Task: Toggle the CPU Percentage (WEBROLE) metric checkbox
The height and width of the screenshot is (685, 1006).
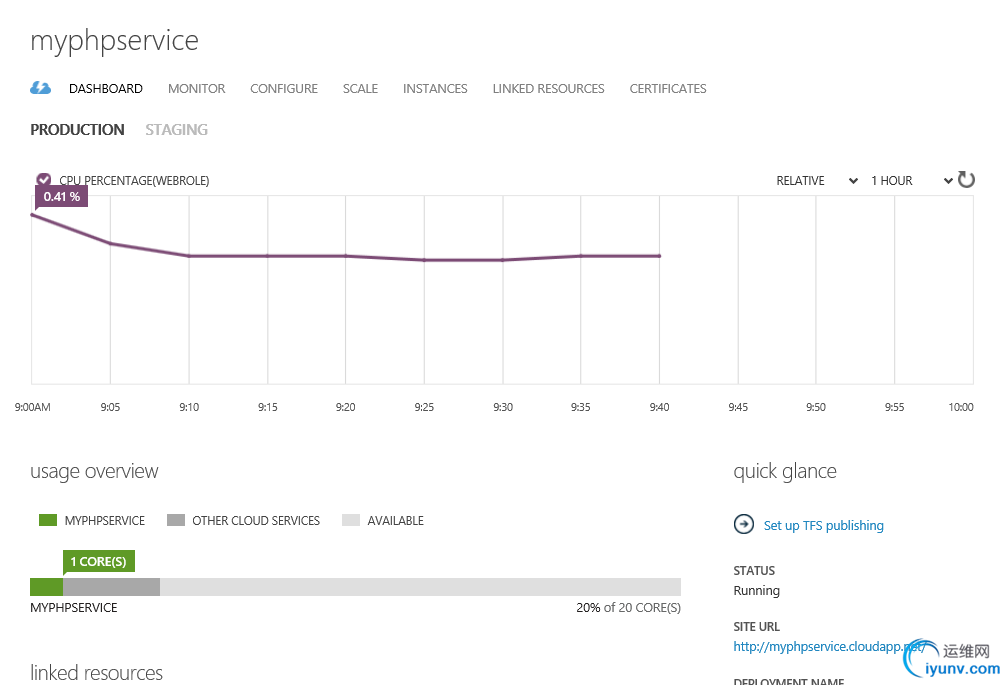Action: [x=44, y=180]
